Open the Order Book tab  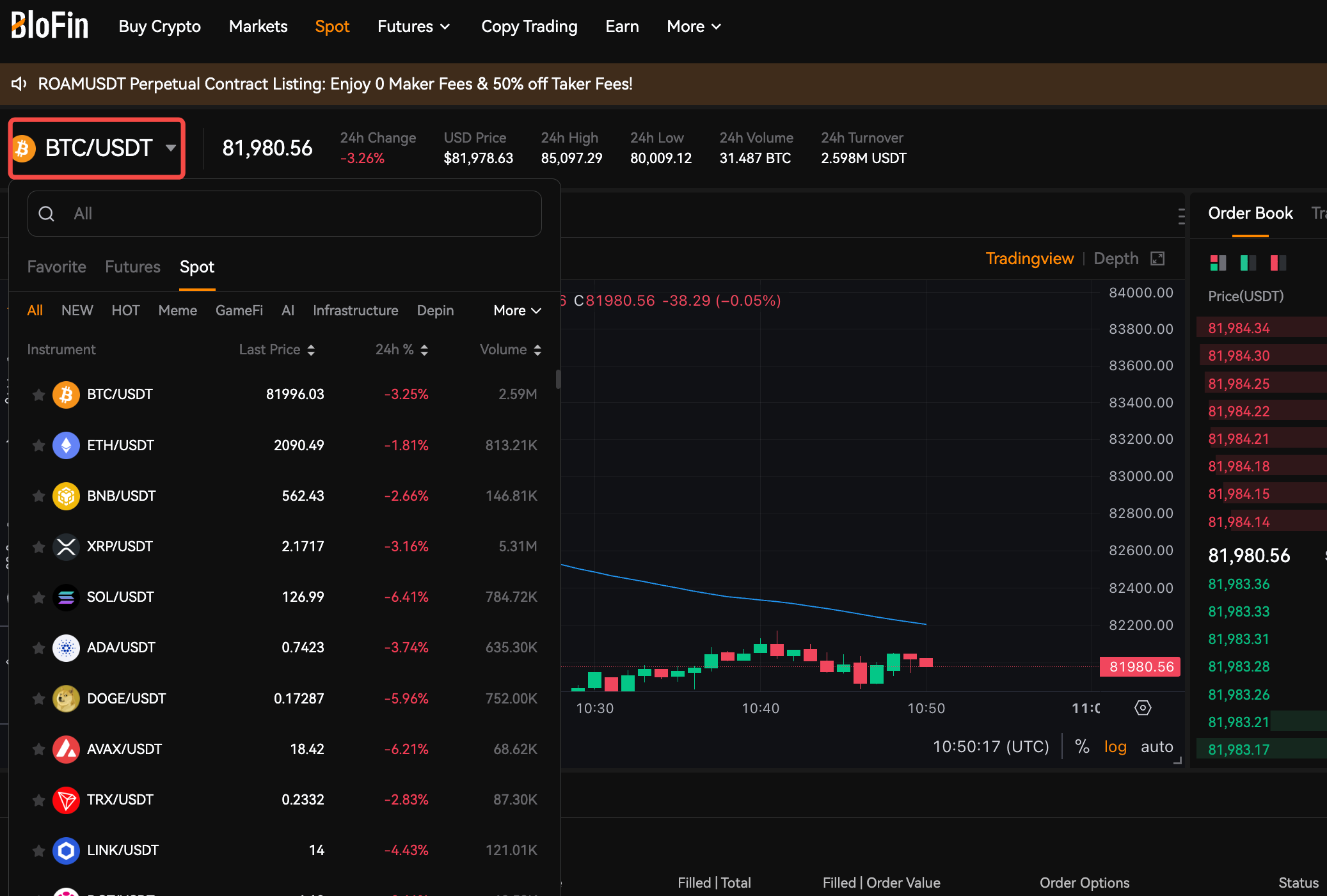(x=1250, y=213)
